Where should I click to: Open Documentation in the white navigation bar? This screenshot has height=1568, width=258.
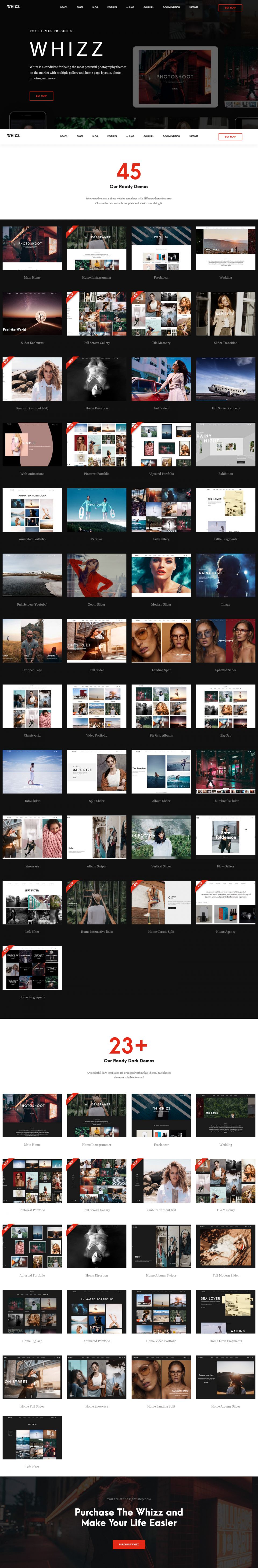coord(171,136)
